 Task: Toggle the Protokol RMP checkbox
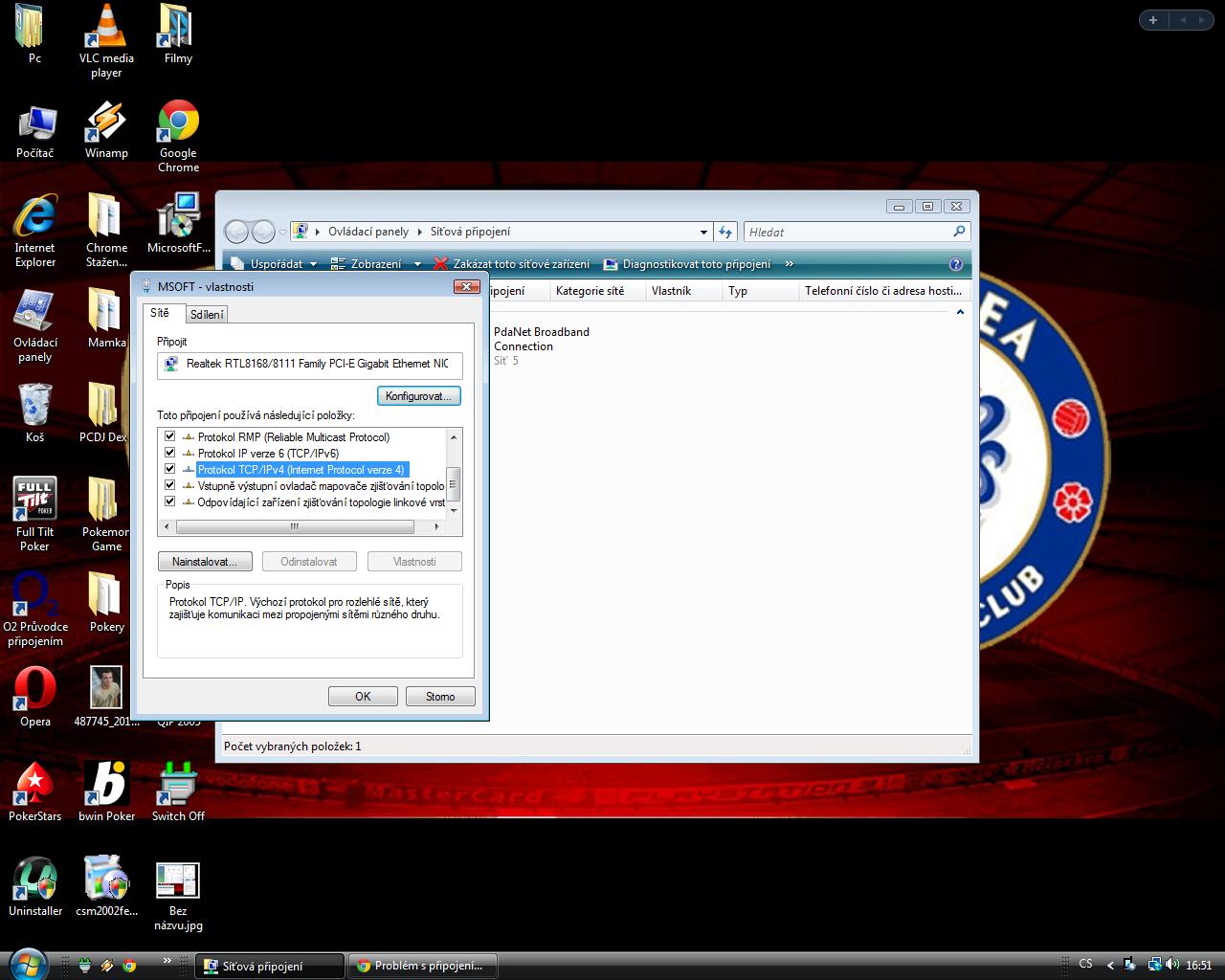[170, 436]
